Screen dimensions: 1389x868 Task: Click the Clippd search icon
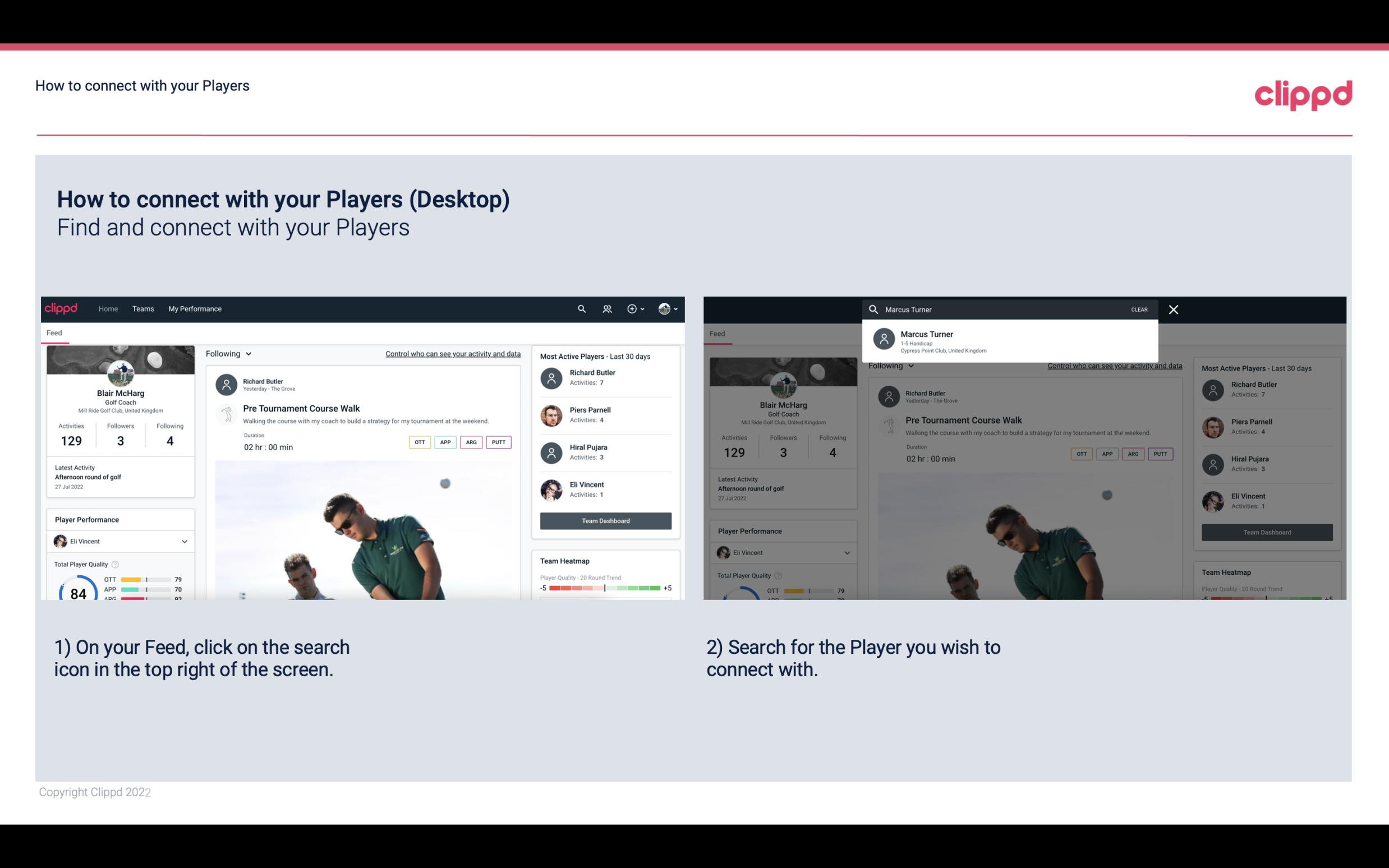(x=580, y=308)
